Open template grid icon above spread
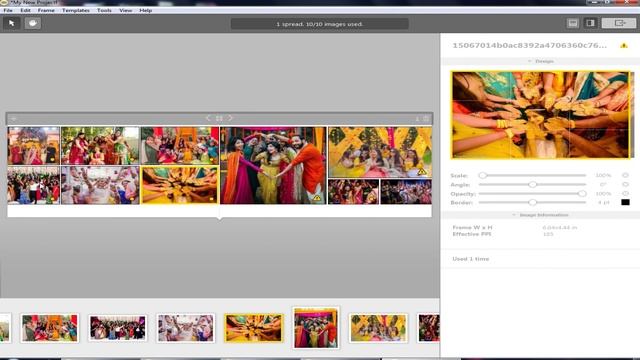 (x=219, y=118)
